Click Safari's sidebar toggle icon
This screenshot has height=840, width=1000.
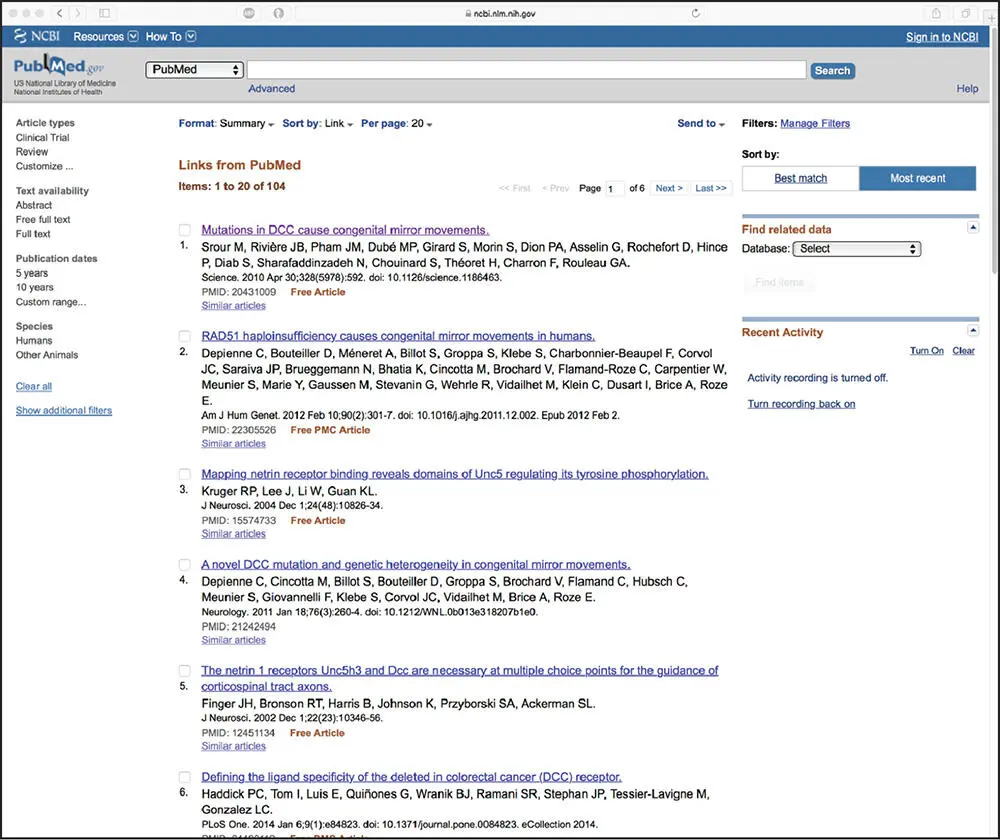(106, 12)
